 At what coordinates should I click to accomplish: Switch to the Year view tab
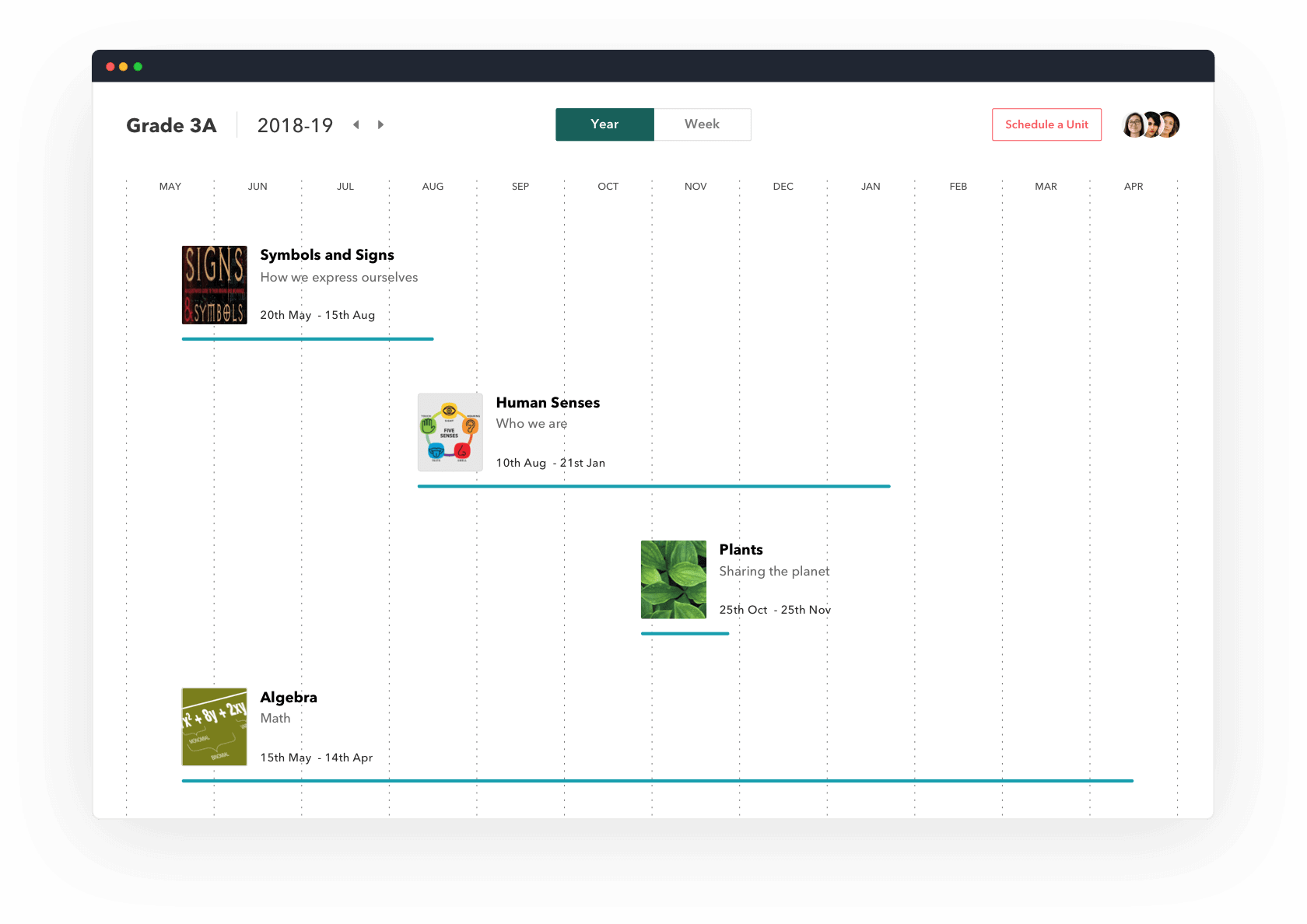pyautogui.click(x=604, y=124)
